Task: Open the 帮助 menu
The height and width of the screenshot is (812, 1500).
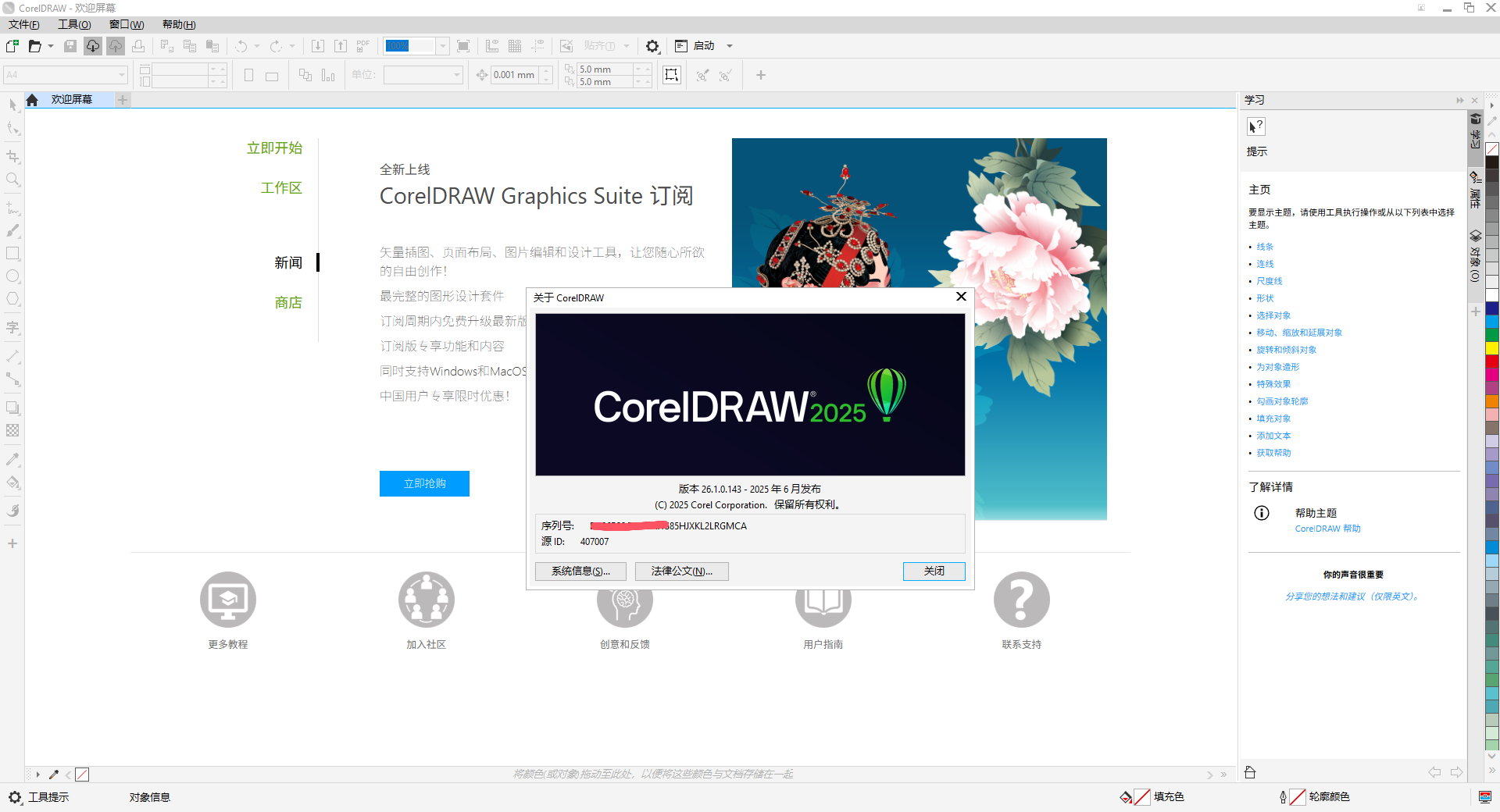Action: (x=178, y=24)
